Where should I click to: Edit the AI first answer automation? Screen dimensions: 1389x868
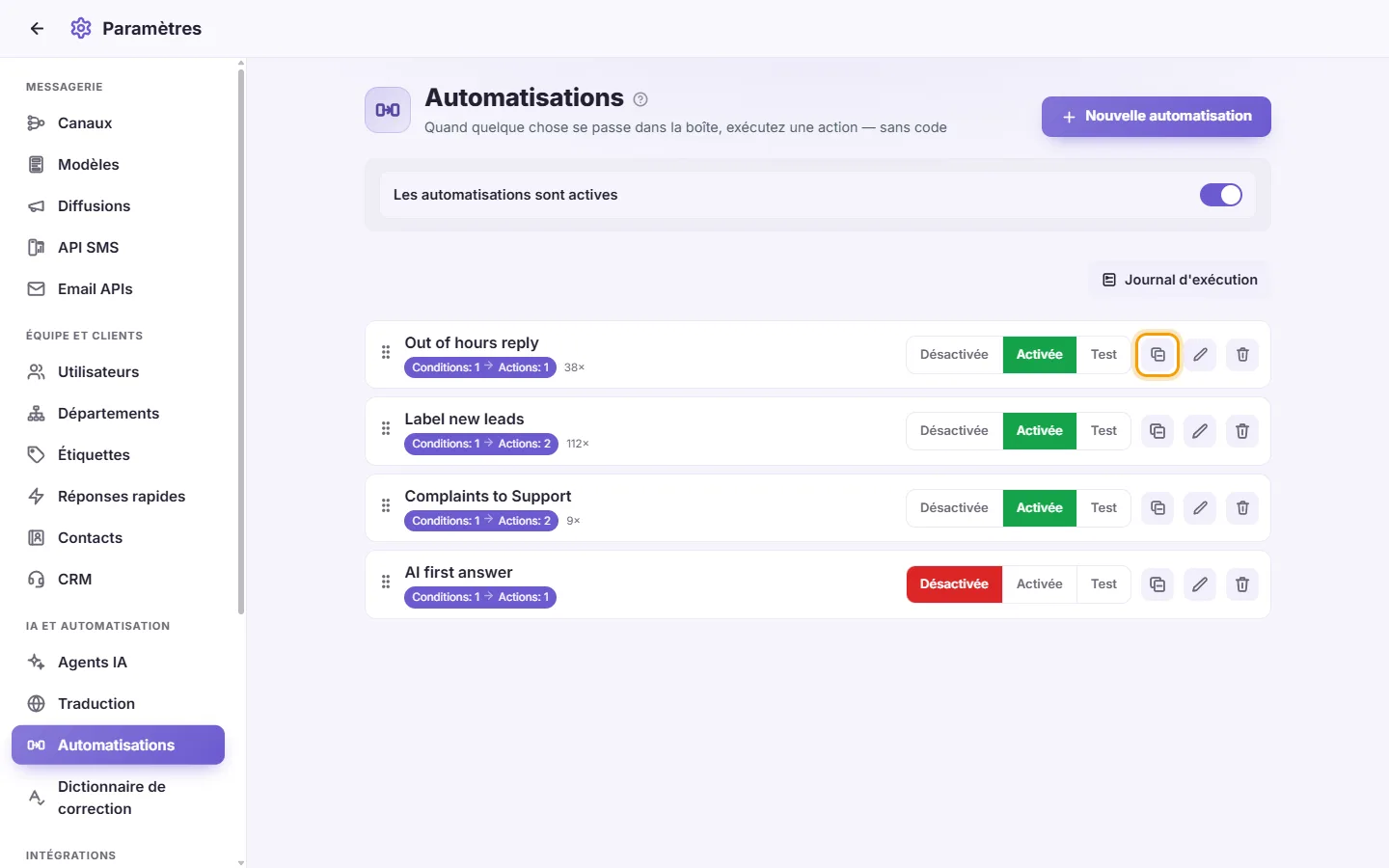click(1200, 584)
